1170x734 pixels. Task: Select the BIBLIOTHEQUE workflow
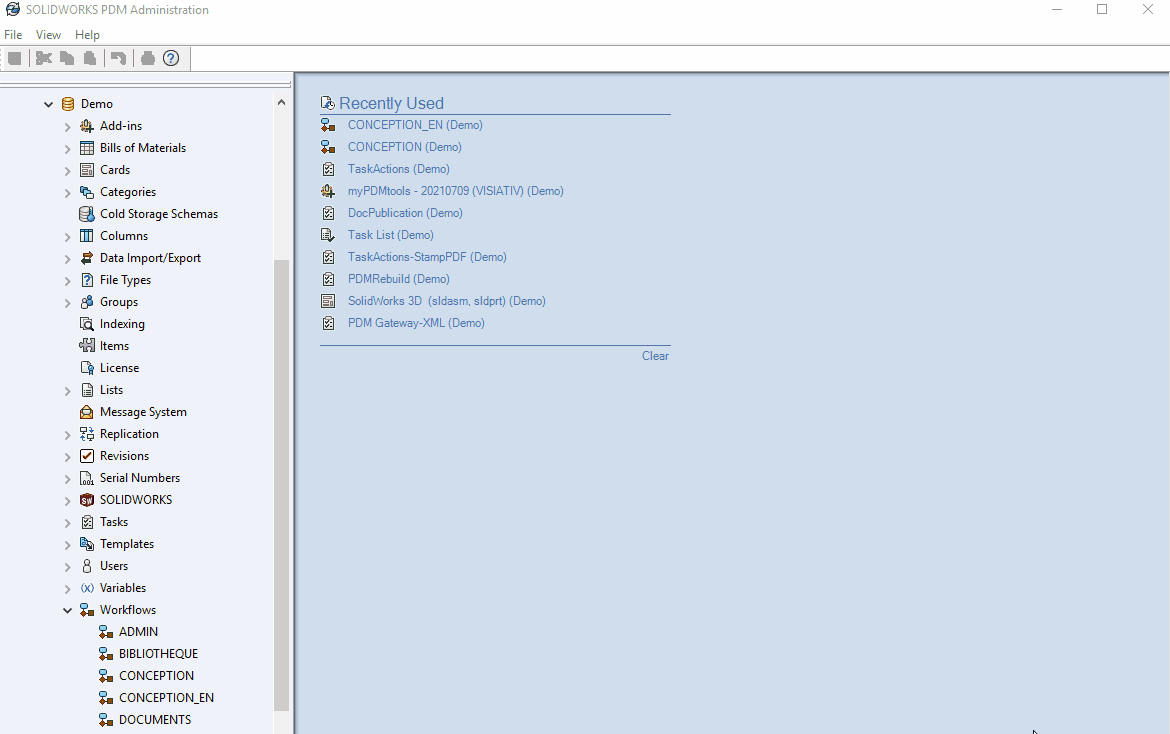pyautogui.click(x=158, y=654)
